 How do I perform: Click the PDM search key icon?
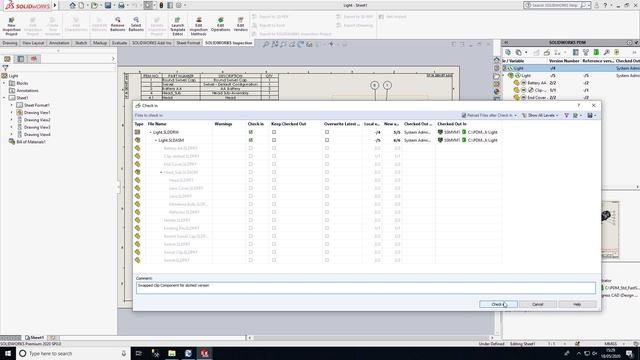click(607, 52)
